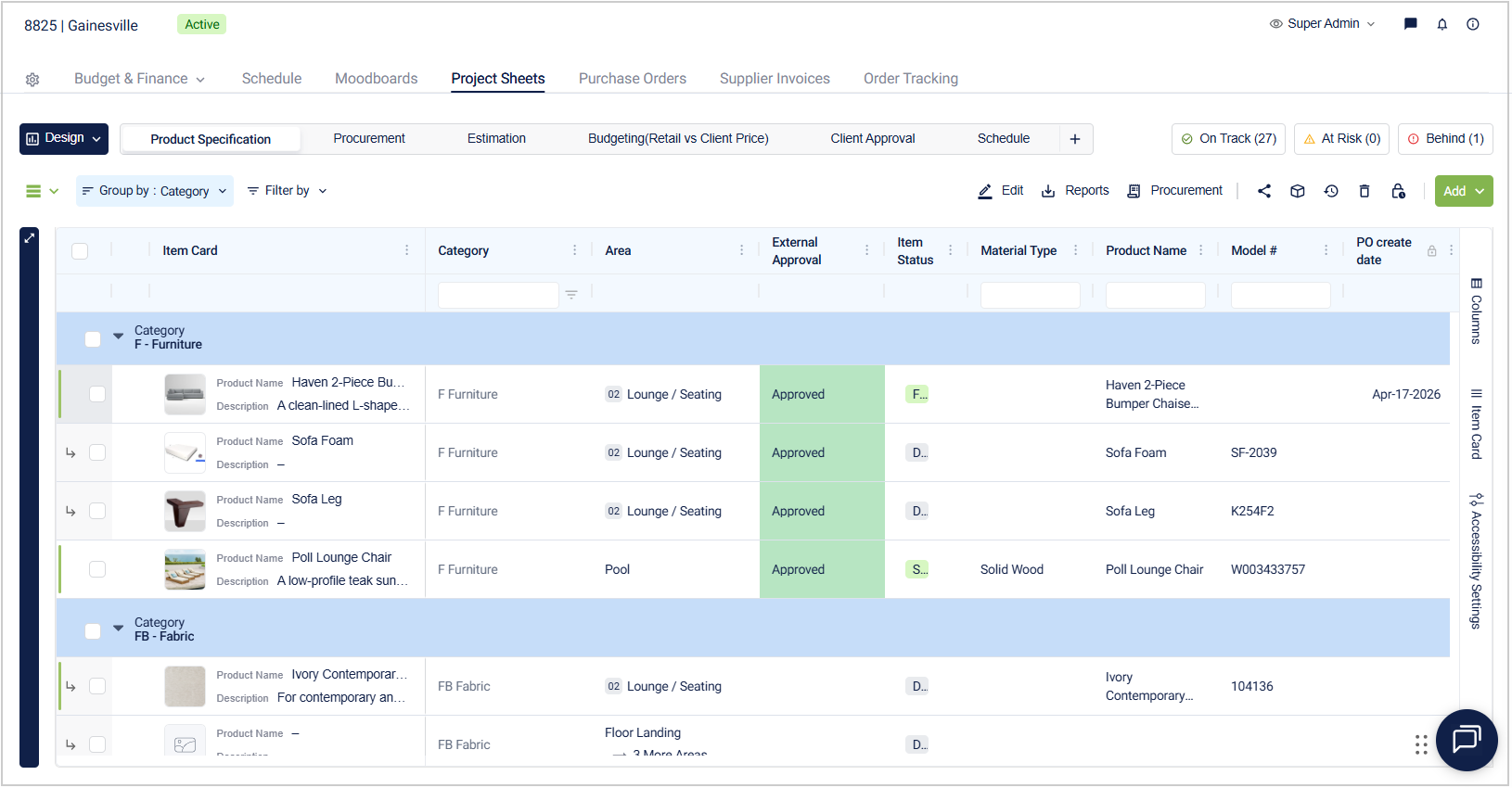Open the Item Card side panel

[x=1476, y=425]
